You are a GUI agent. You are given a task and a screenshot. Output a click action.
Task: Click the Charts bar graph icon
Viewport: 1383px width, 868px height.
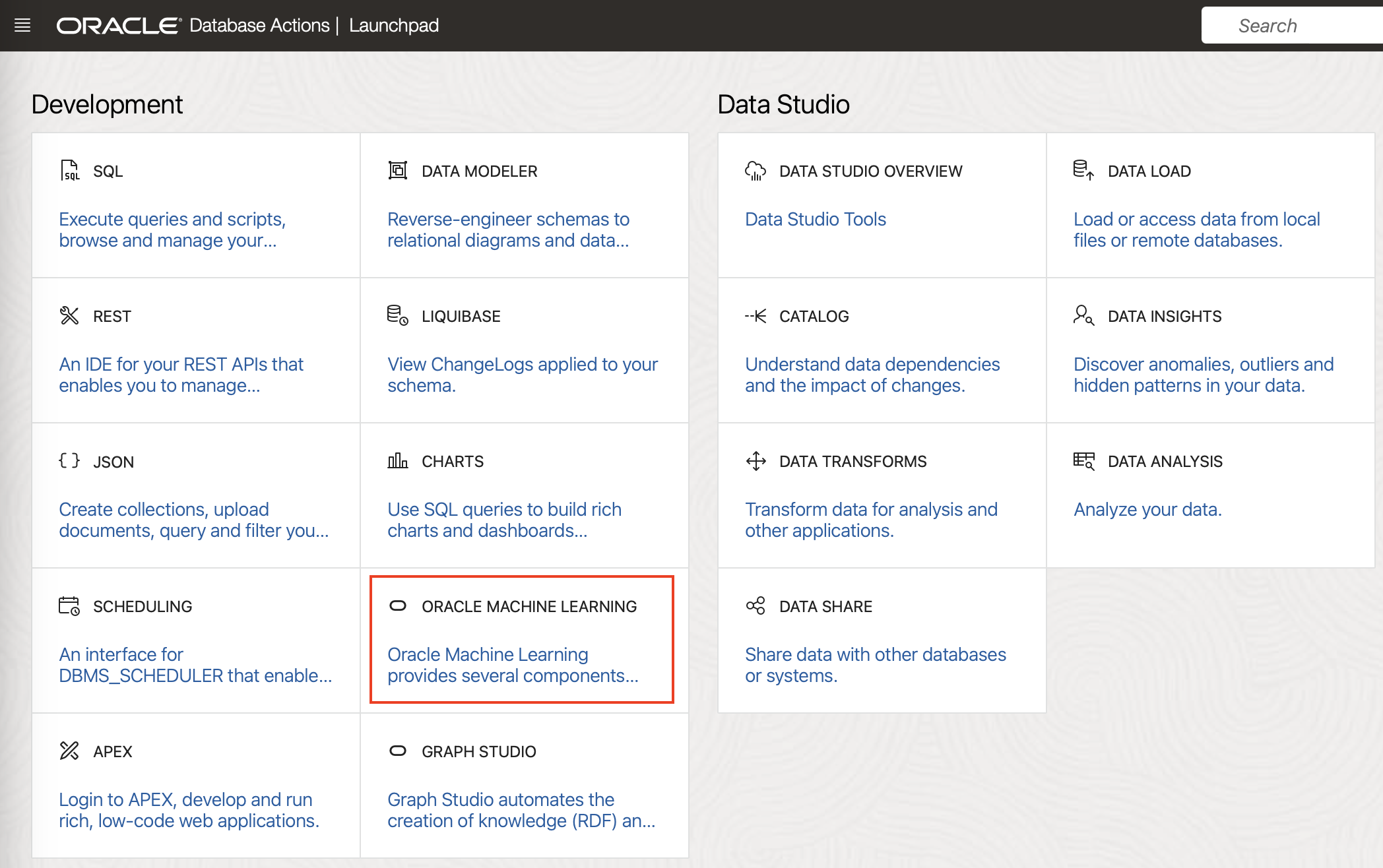(x=397, y=460)
